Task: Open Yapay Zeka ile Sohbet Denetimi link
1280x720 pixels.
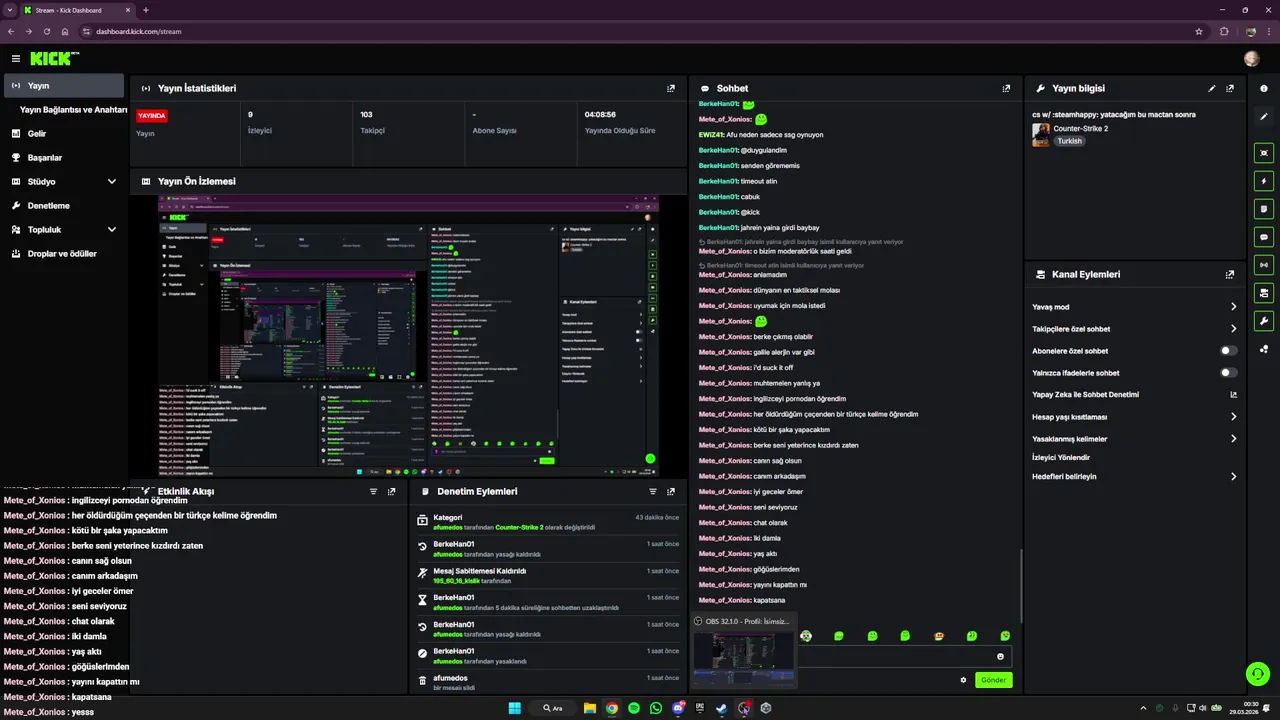Action: point(1134,395)
